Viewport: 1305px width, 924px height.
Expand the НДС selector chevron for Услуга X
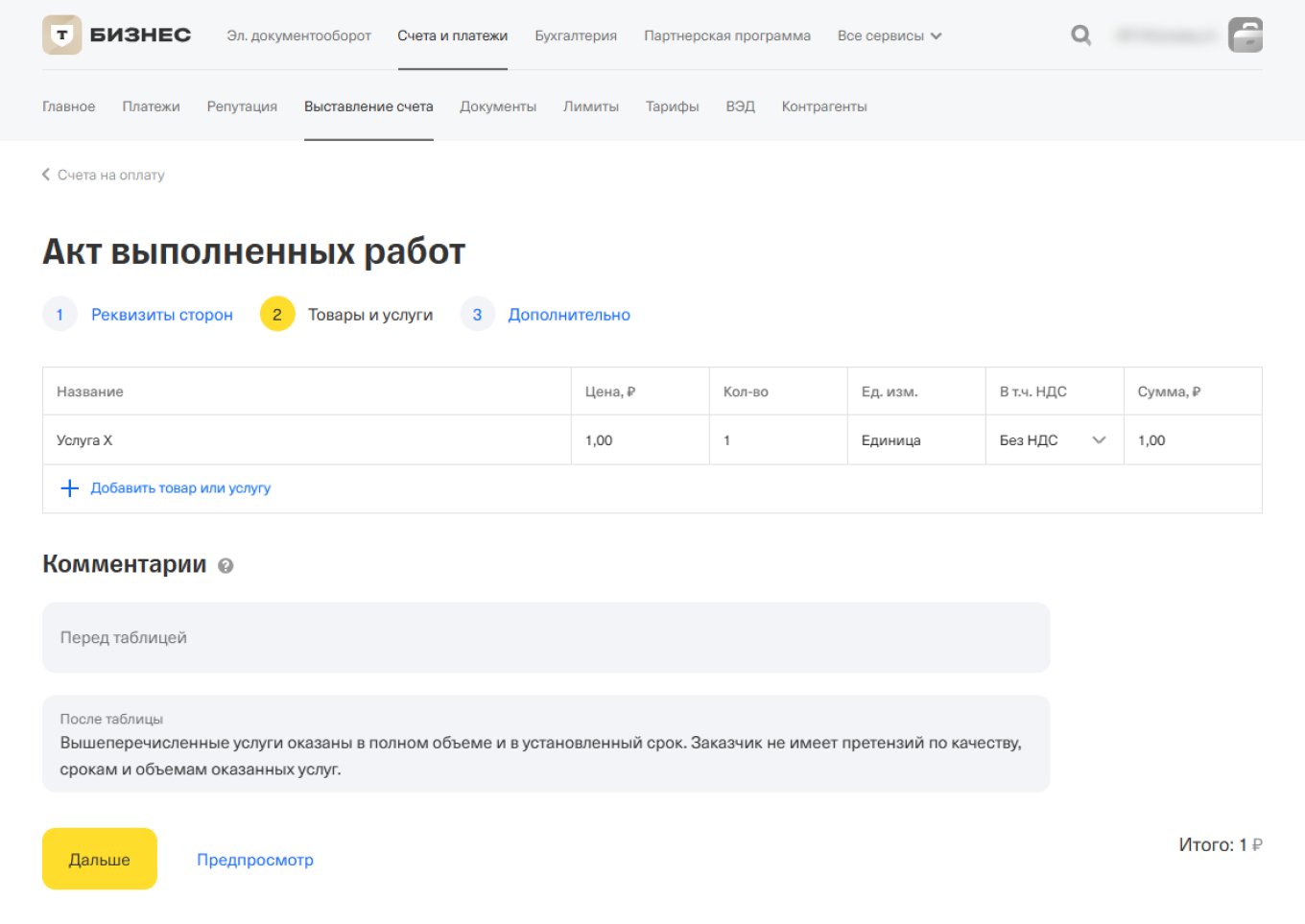tap(1099, 439)
